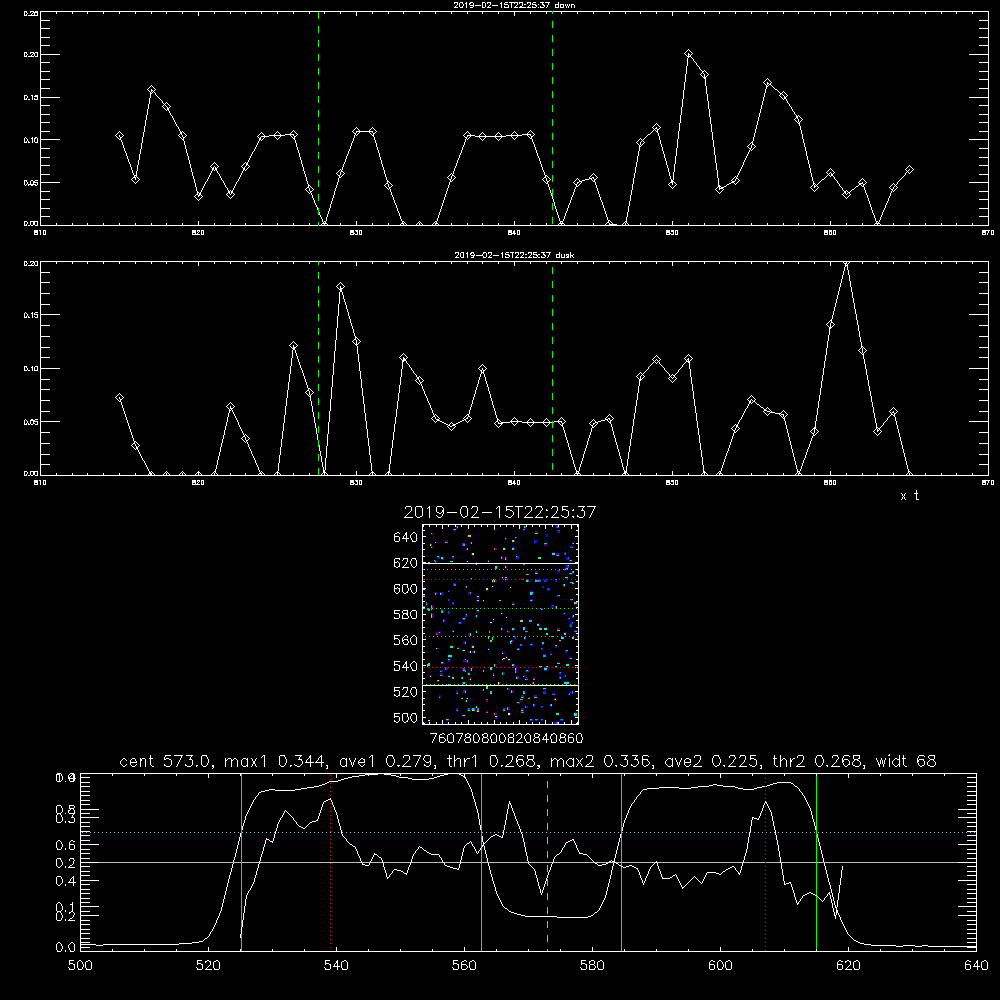1000x1000 pixels.
Task: Click lower white horizontal line in small image
Action: 500,685
